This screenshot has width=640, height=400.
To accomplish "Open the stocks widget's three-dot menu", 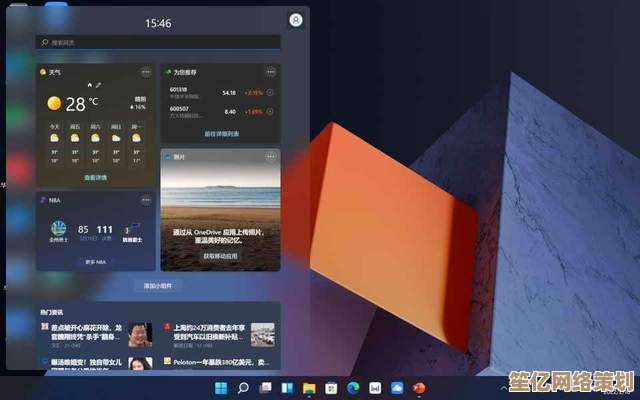I will pos(270,72).
